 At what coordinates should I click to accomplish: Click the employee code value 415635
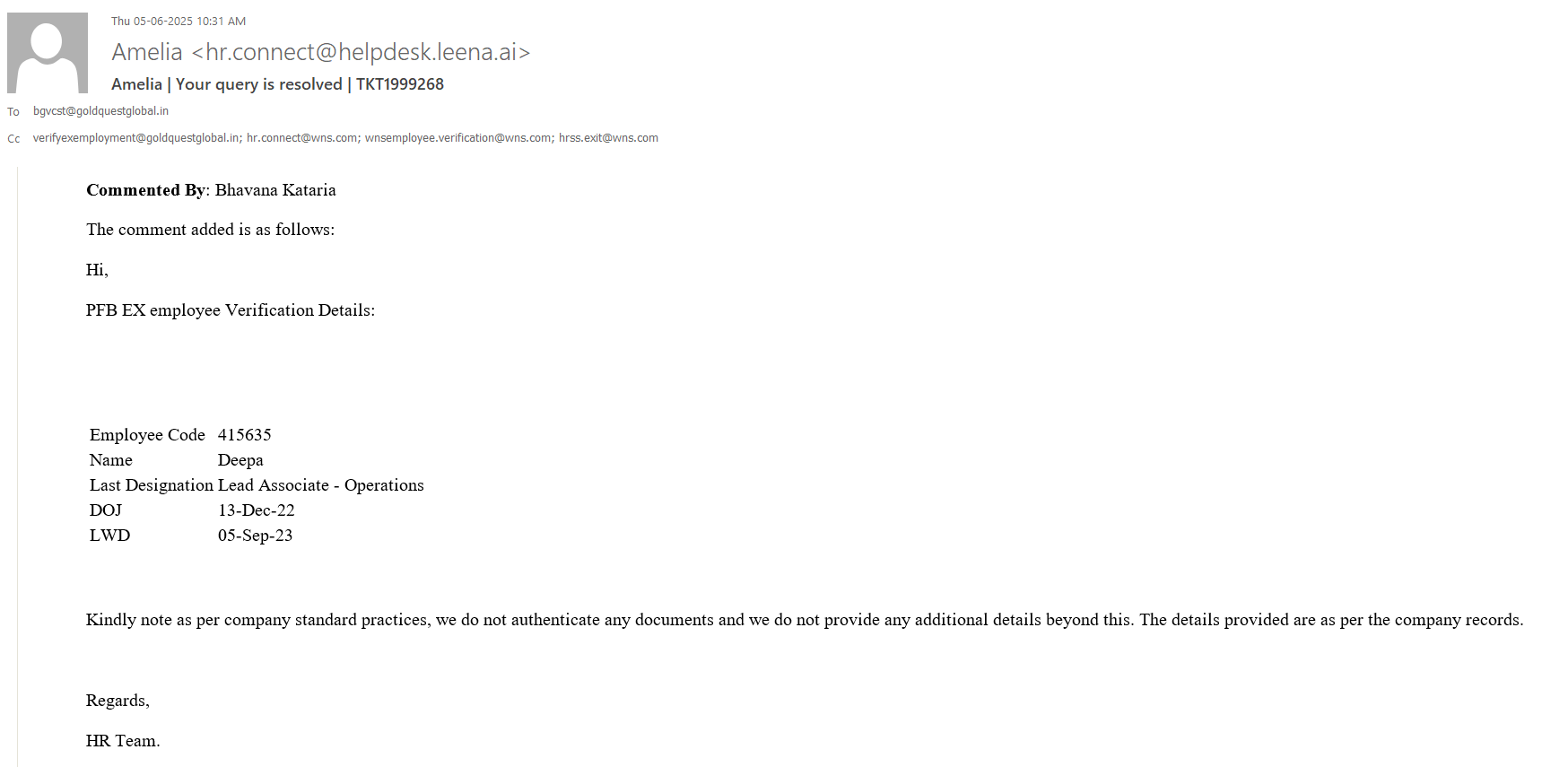tap(244, 435)
